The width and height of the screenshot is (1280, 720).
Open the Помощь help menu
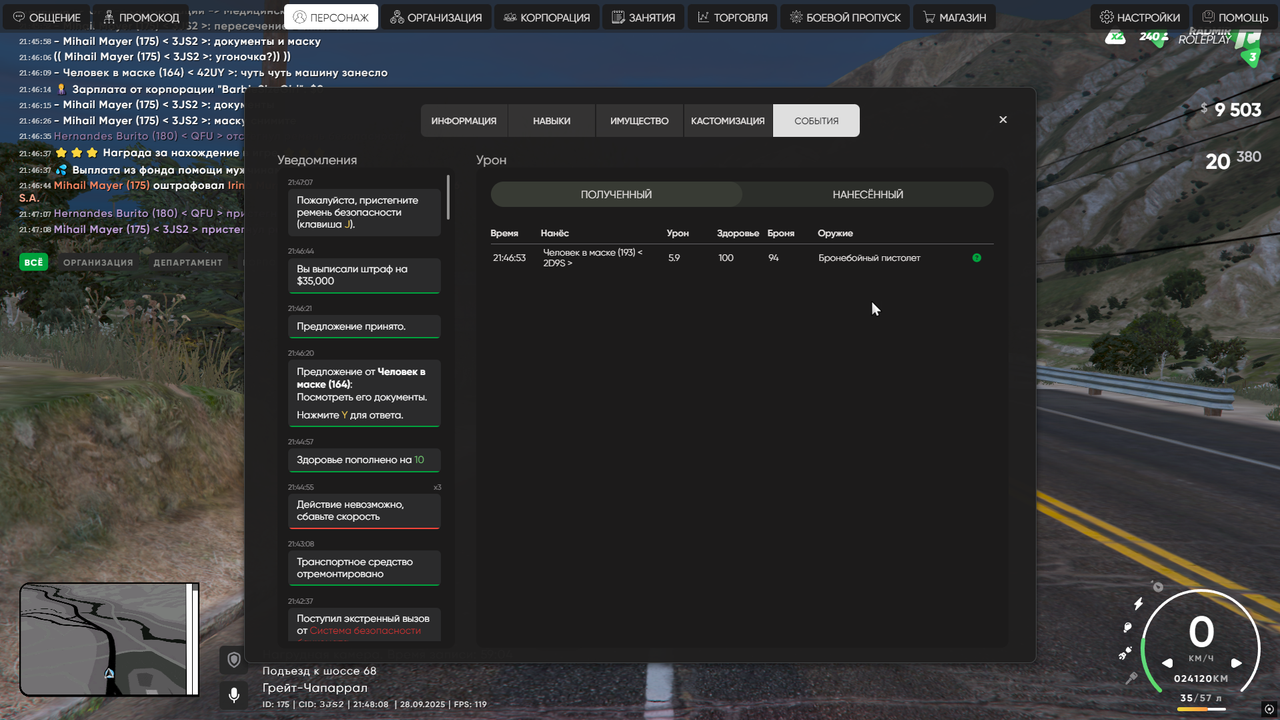[1235, 17]
